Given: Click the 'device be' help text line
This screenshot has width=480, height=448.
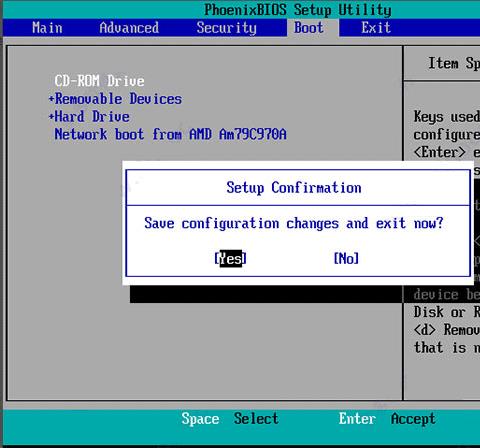Looking at the screenshot, I should (x=447, y=295).
